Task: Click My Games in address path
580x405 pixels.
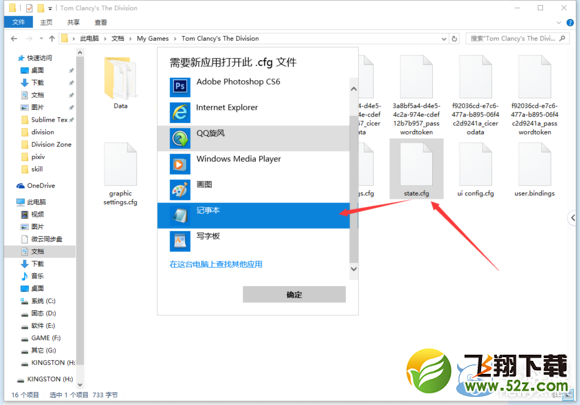Action: coord(152,38)
